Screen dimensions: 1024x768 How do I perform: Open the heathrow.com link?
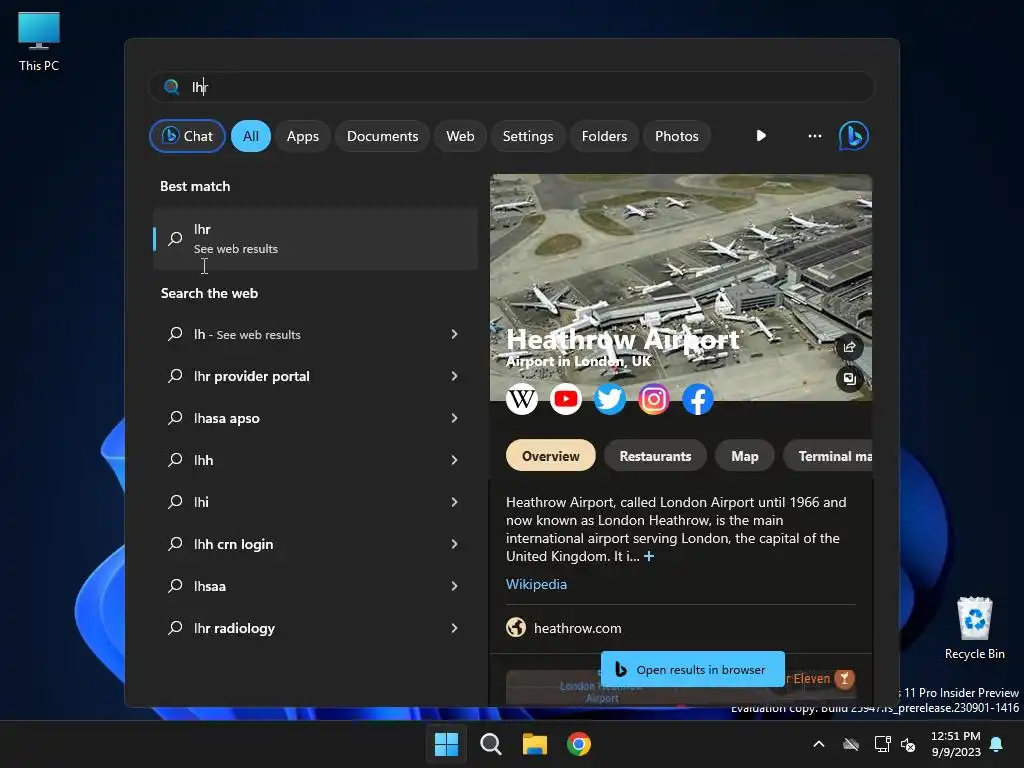coord(577,628)
